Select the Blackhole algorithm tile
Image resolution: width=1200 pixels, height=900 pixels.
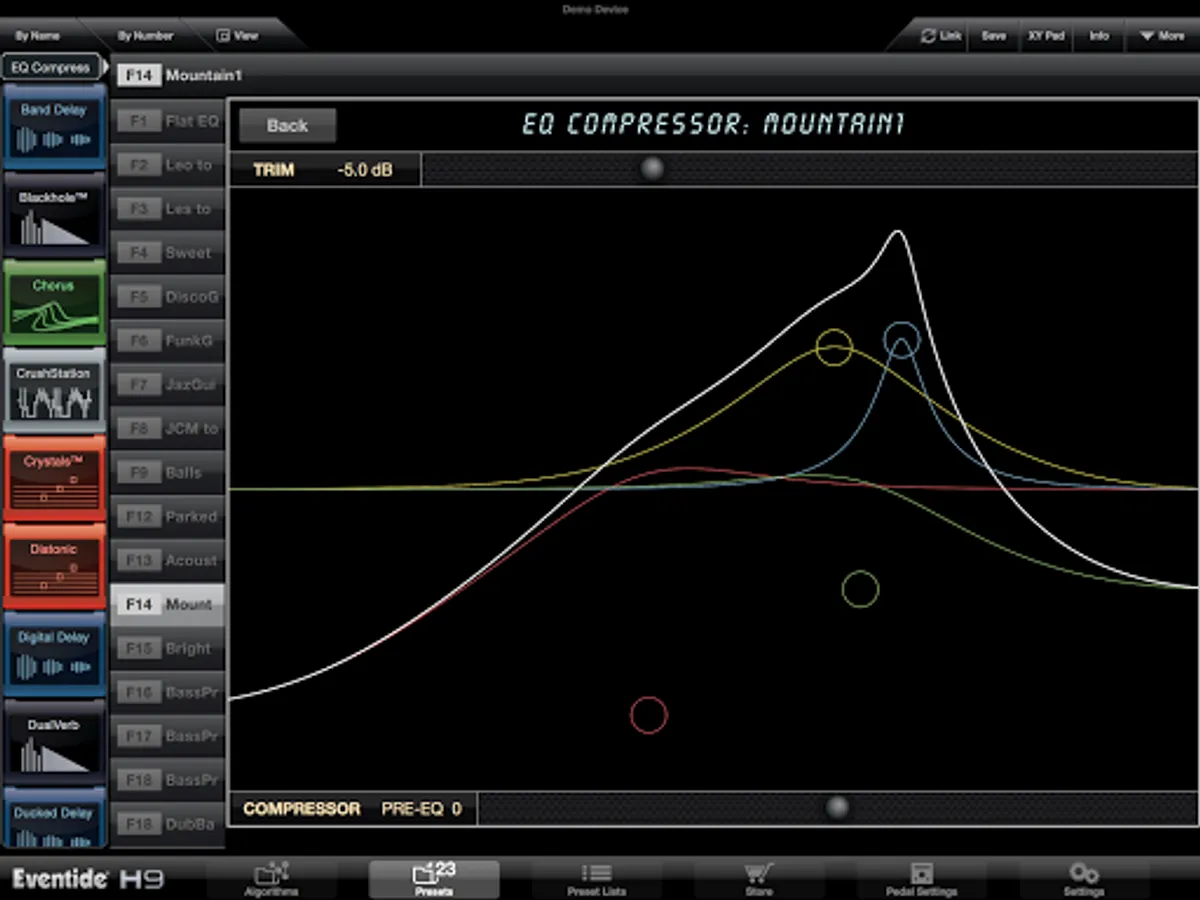54,215
